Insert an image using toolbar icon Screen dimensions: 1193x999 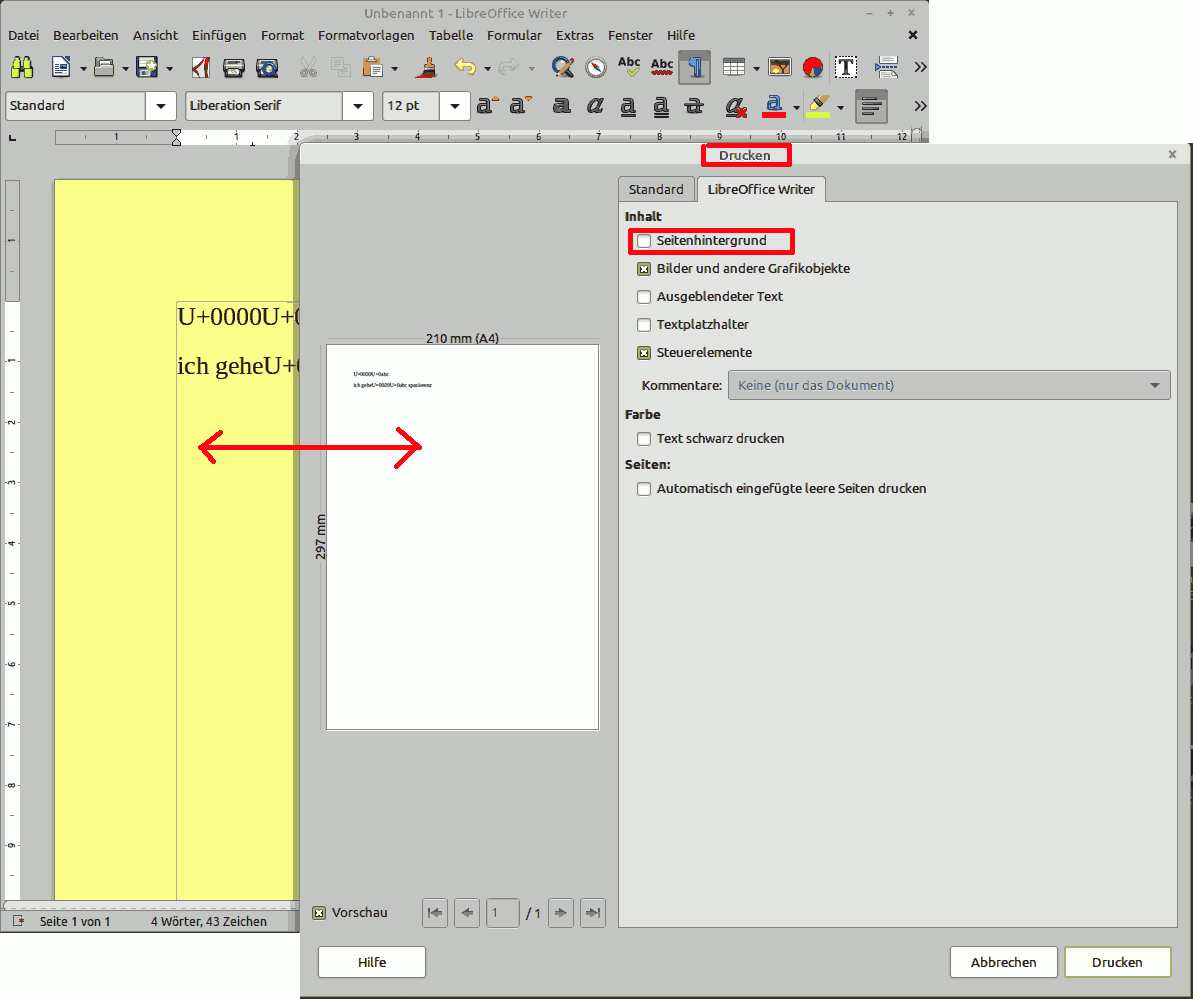780,68
